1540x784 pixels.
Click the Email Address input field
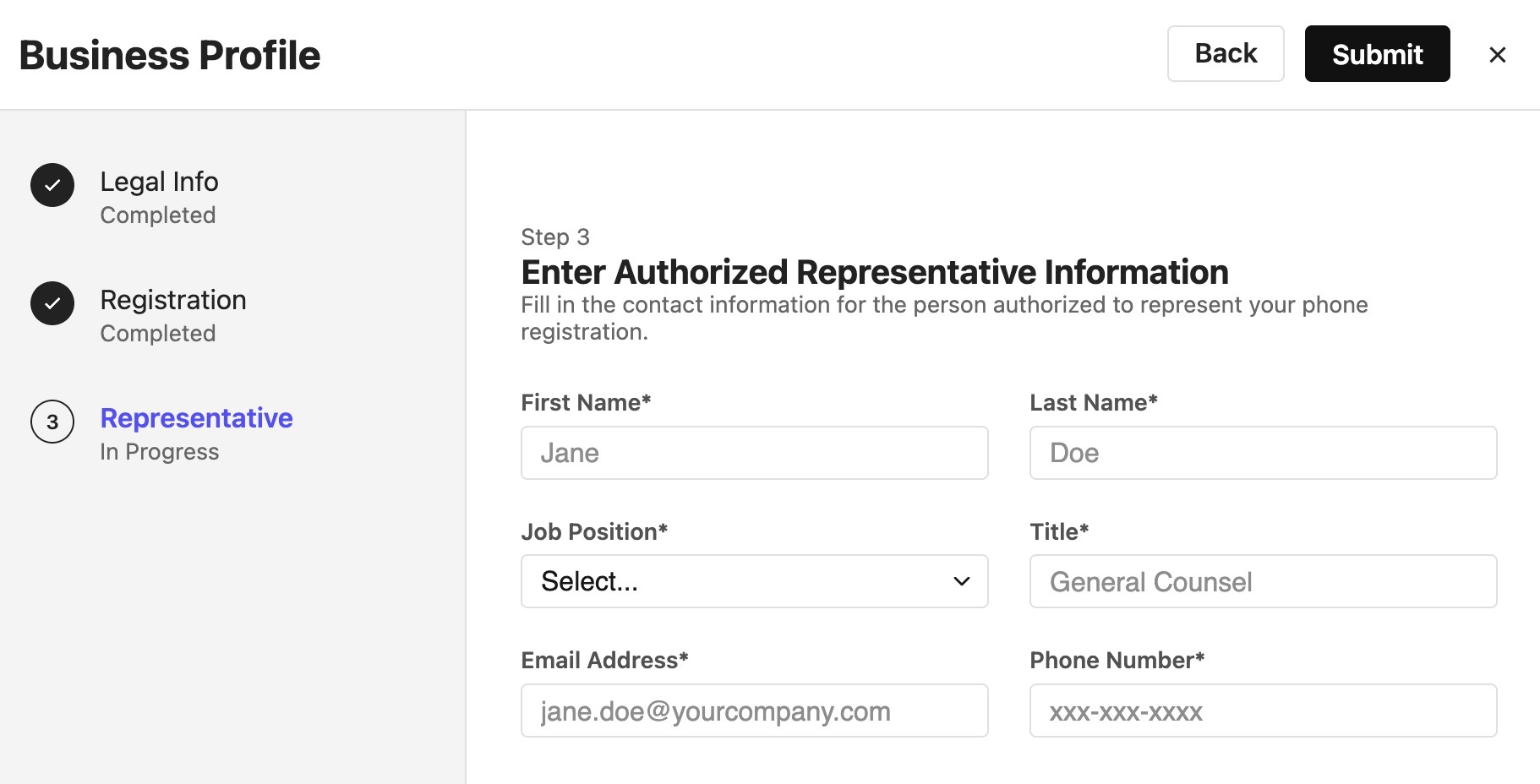(x=754, y=710)
